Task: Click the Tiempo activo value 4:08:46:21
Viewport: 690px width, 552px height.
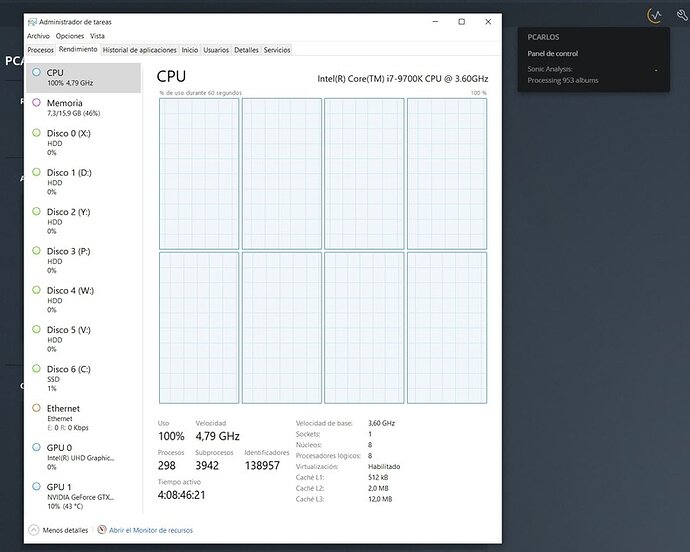Action: [x=181, y=495]
